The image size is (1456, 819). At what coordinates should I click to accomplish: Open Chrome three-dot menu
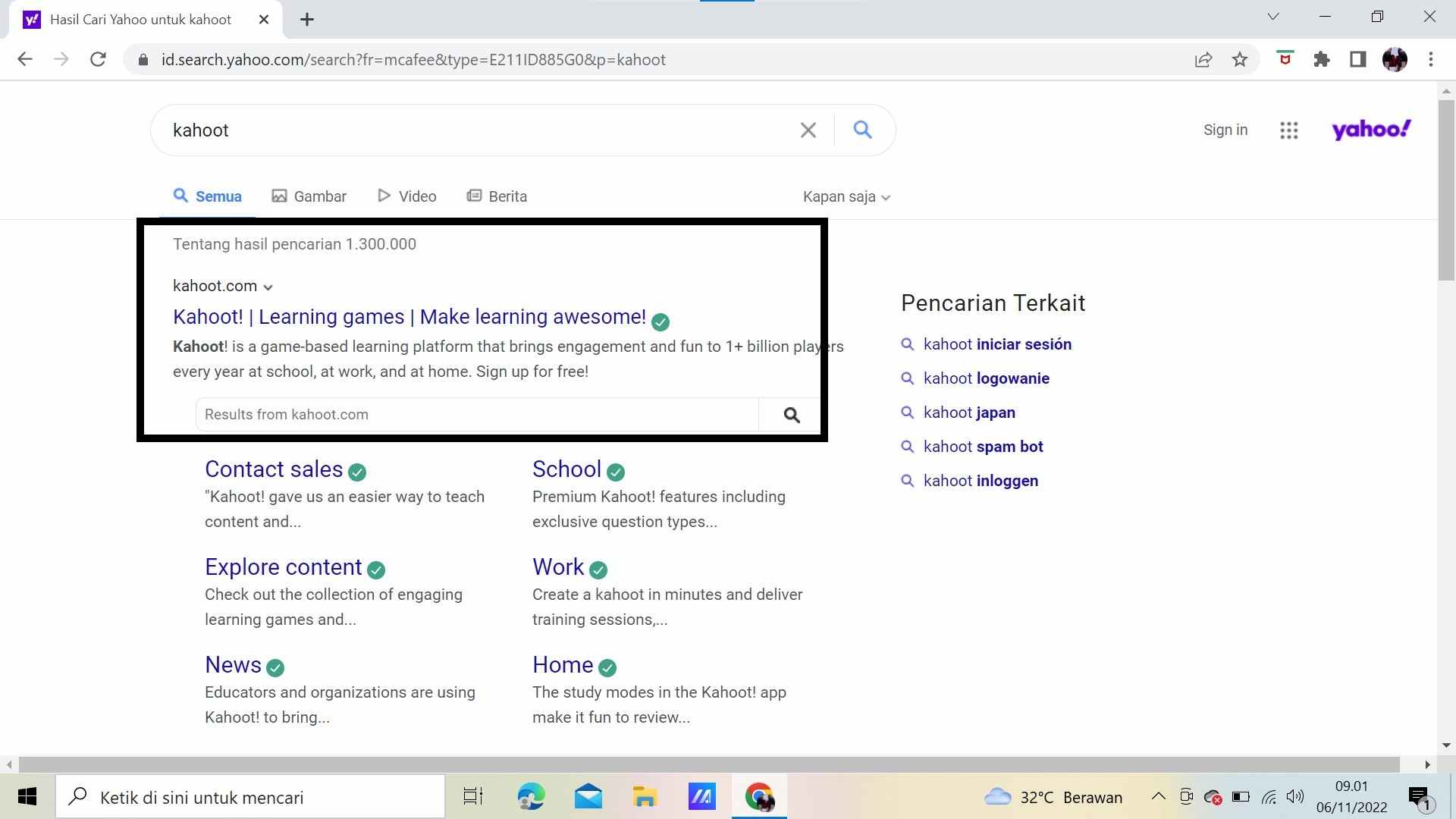pyautogui.click(x=1431, y=59)
